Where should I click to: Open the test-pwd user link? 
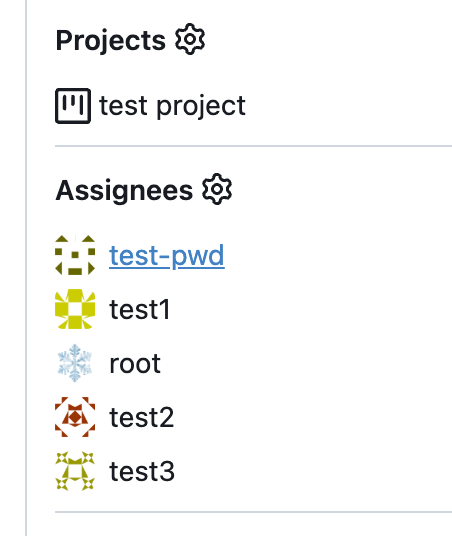(x=167, y=256)
